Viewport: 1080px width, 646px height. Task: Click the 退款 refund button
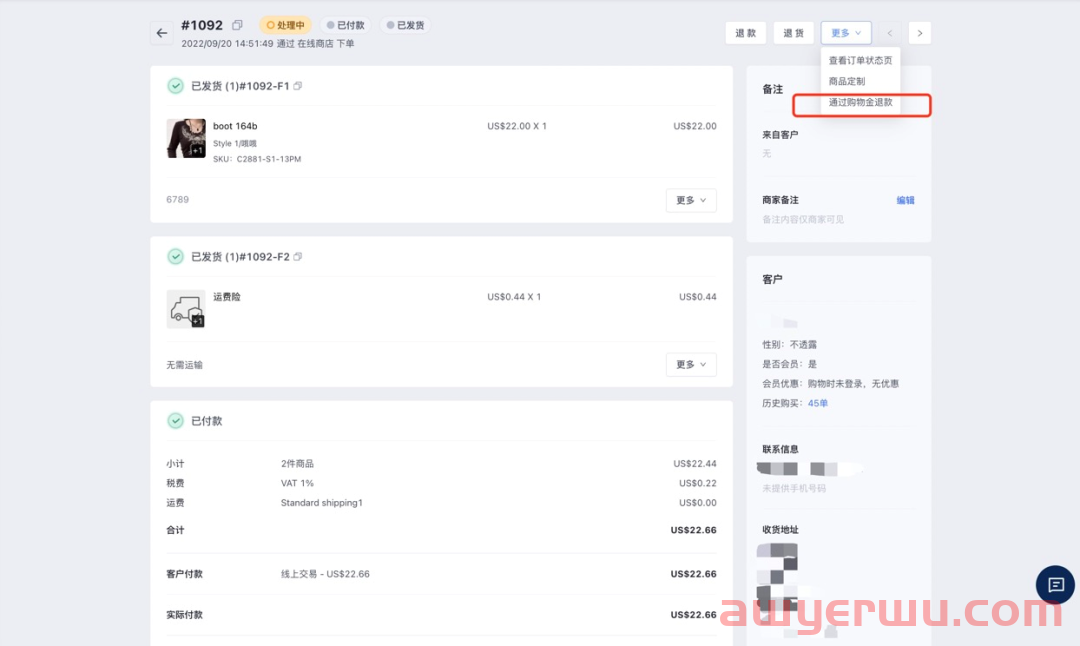[x=746, y=33]
